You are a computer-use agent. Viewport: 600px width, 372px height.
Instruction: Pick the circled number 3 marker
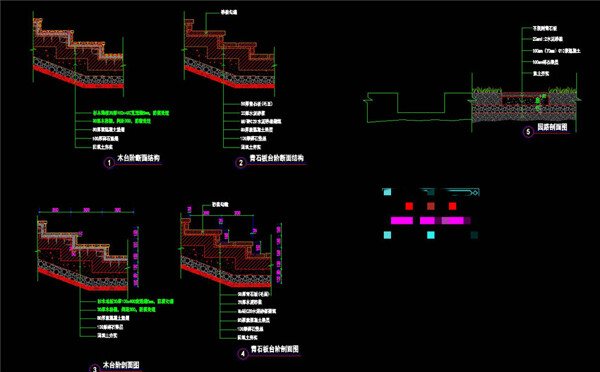(x=95, y=369)
